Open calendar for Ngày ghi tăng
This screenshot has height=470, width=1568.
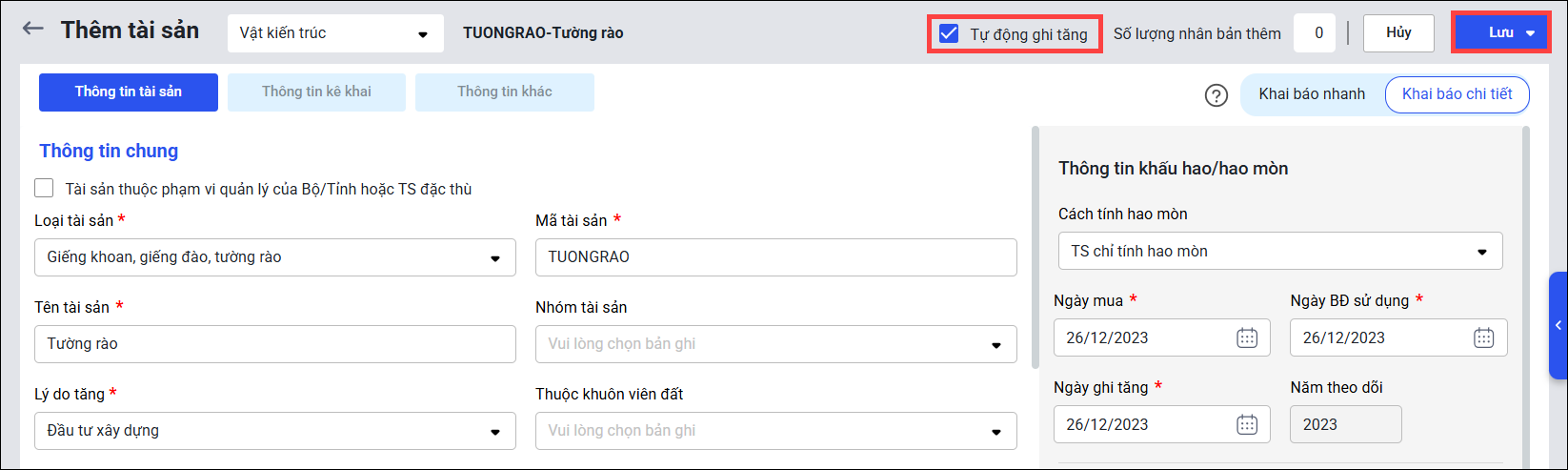(x=1247, y=424)
